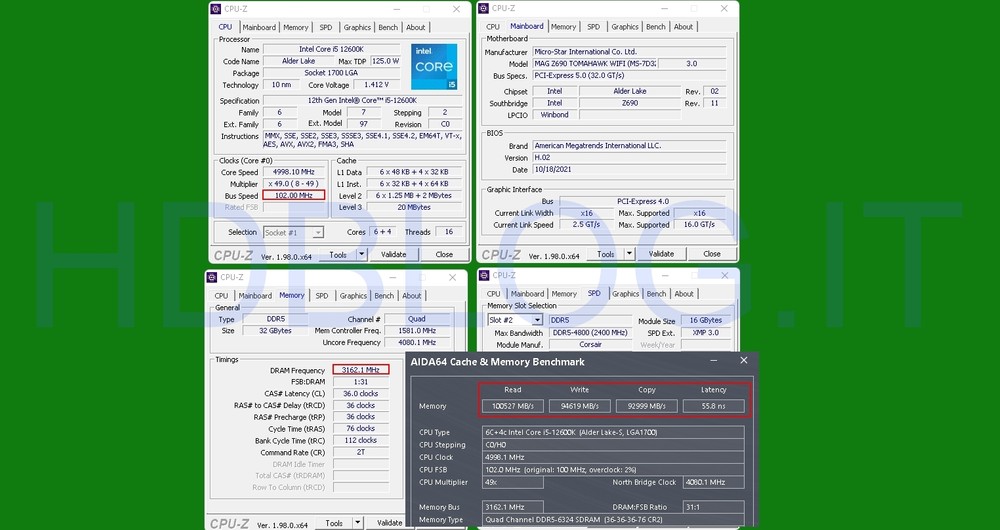The height and width of the screenshot is (530, 1000).
Task: Click the CPU-Z icon in the Memory window title bar
Action: pos(212,277)
